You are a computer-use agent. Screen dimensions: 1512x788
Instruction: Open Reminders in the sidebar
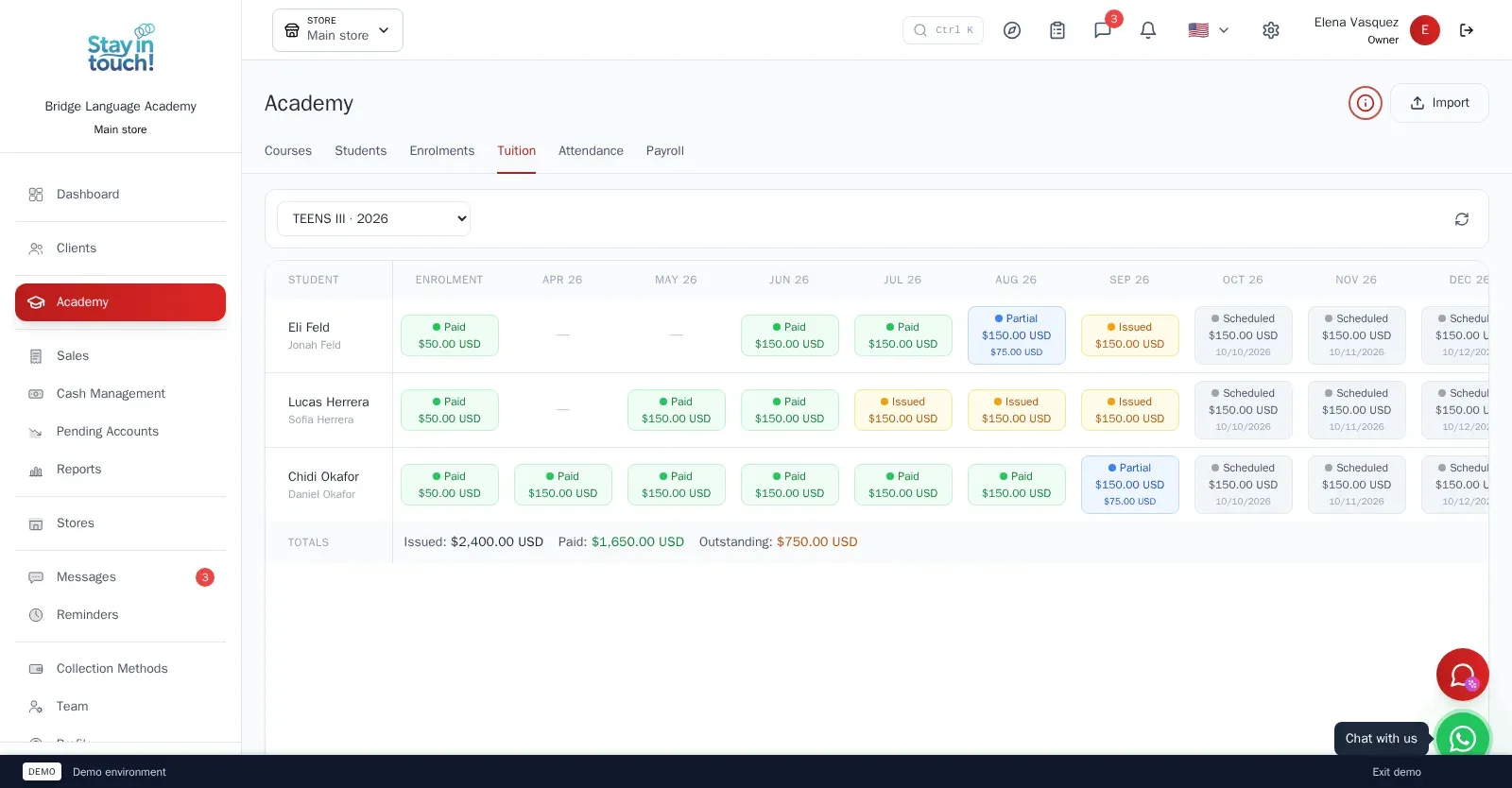point(120,615)
